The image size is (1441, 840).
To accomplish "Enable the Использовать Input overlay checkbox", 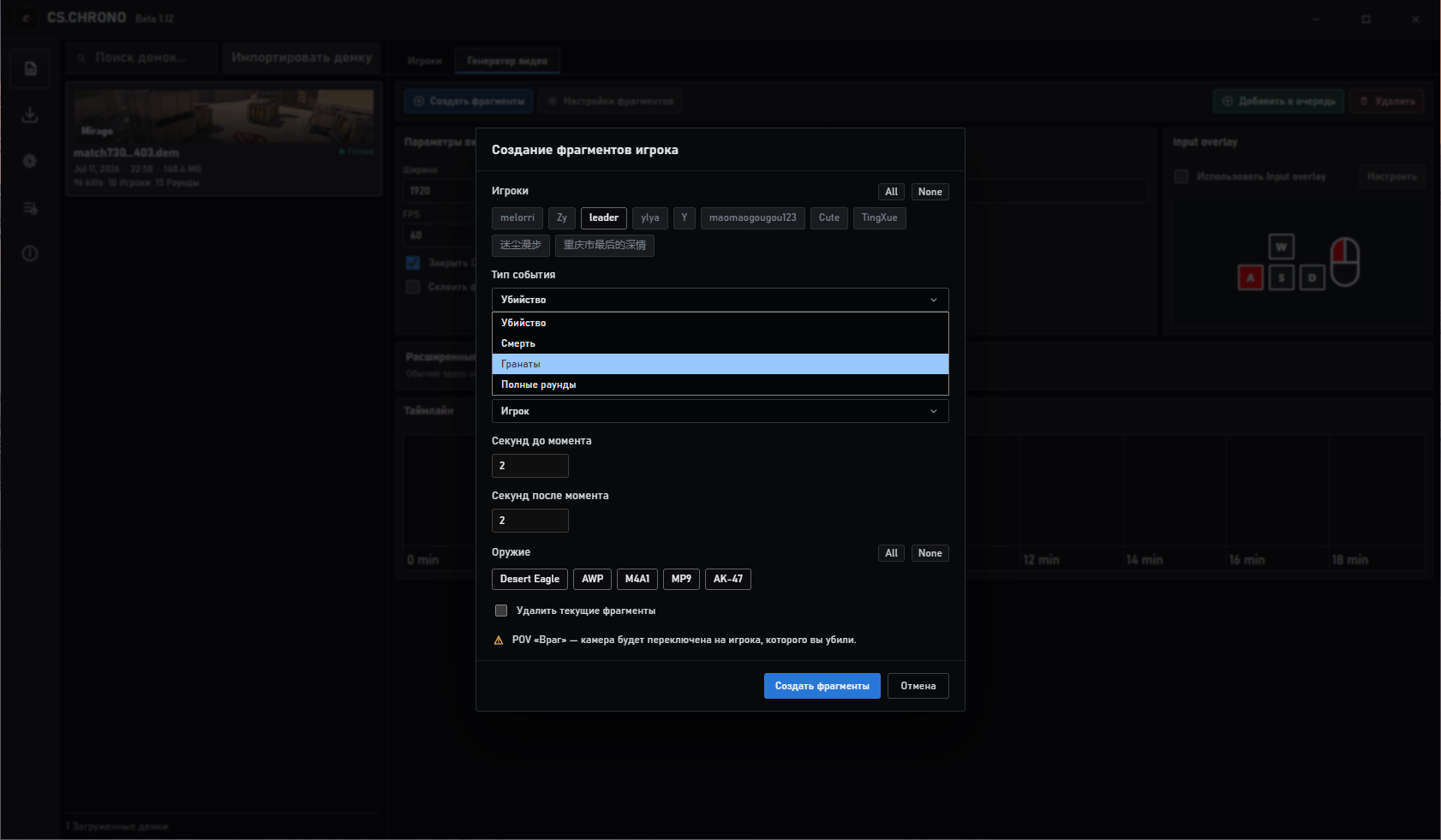I will 1181,176.
